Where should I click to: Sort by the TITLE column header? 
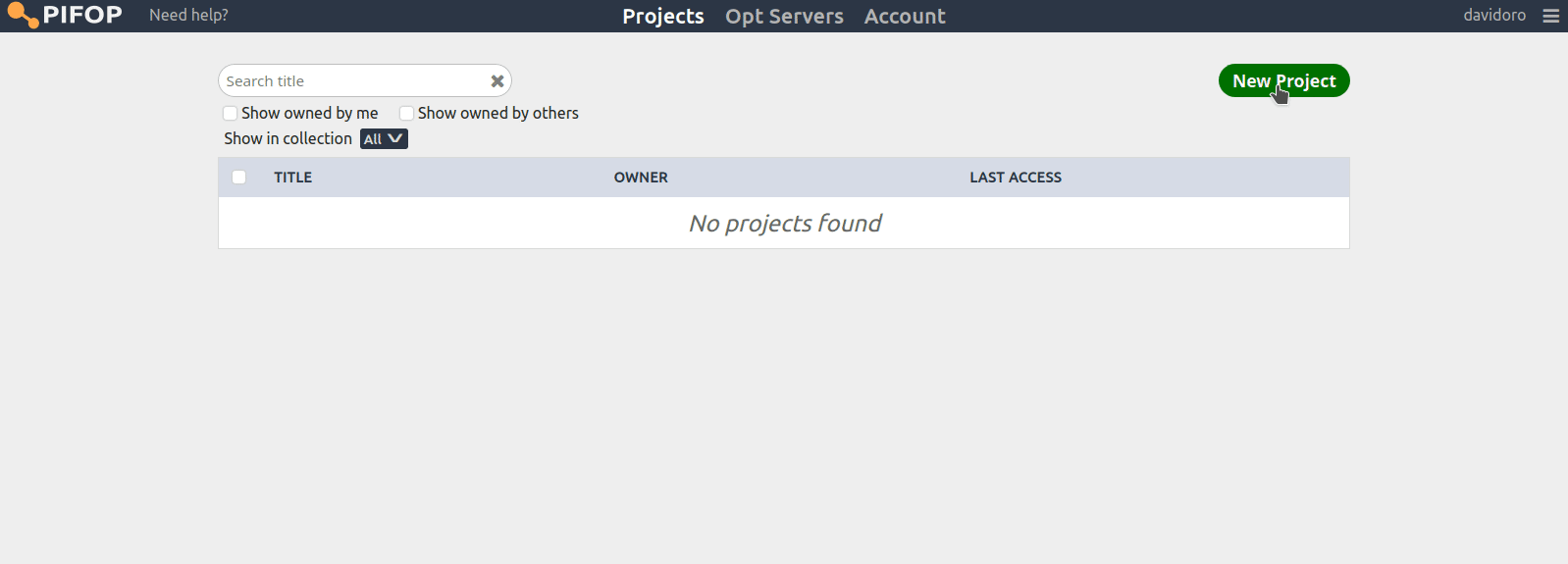click(292, 178)
